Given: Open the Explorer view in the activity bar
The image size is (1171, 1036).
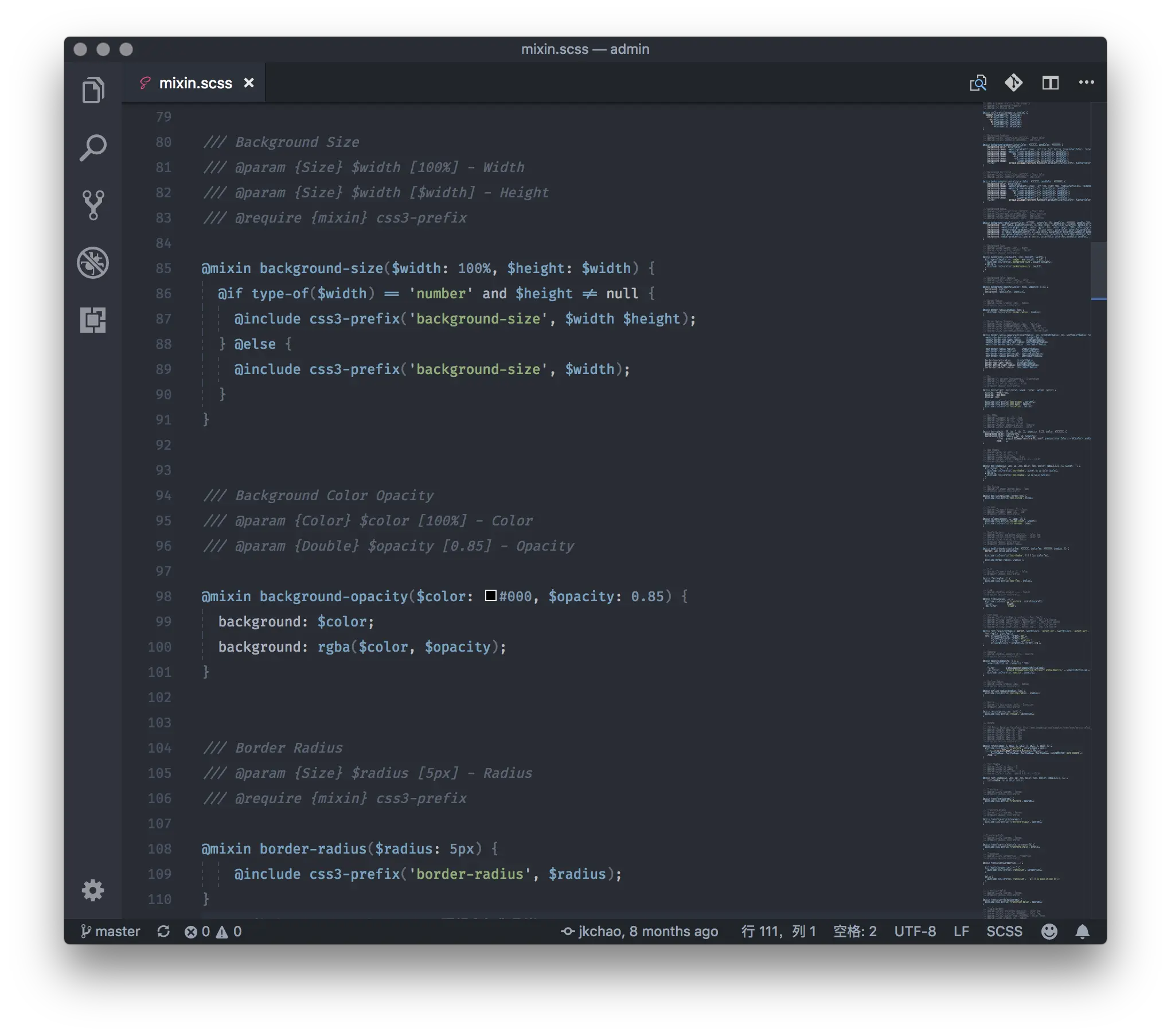Looking at the screenshot, I should (x=94, y=89).
